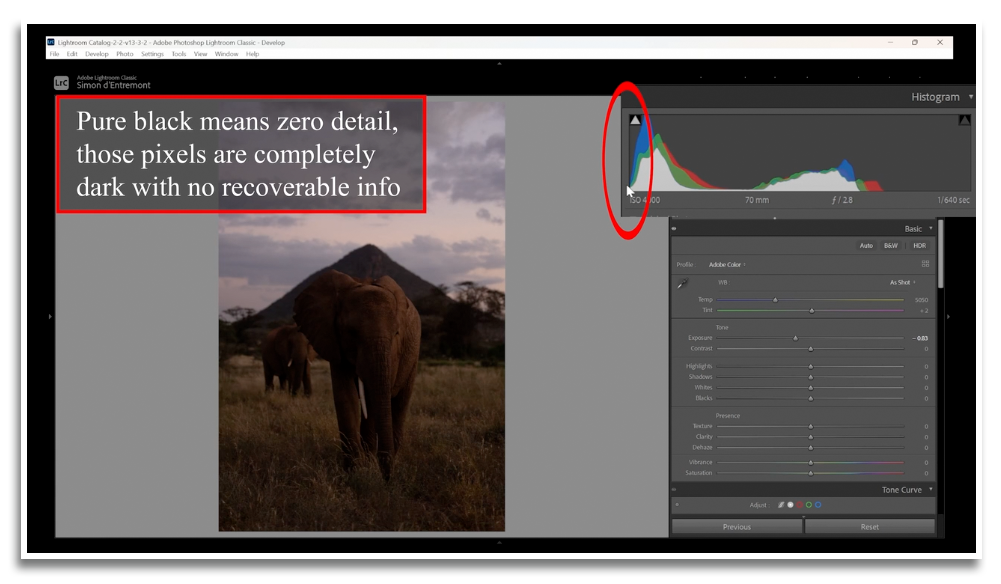Click the right panel scrollbar thumb
The height and width of the screenshot is (584, 1001).
[x=940, y=254]
